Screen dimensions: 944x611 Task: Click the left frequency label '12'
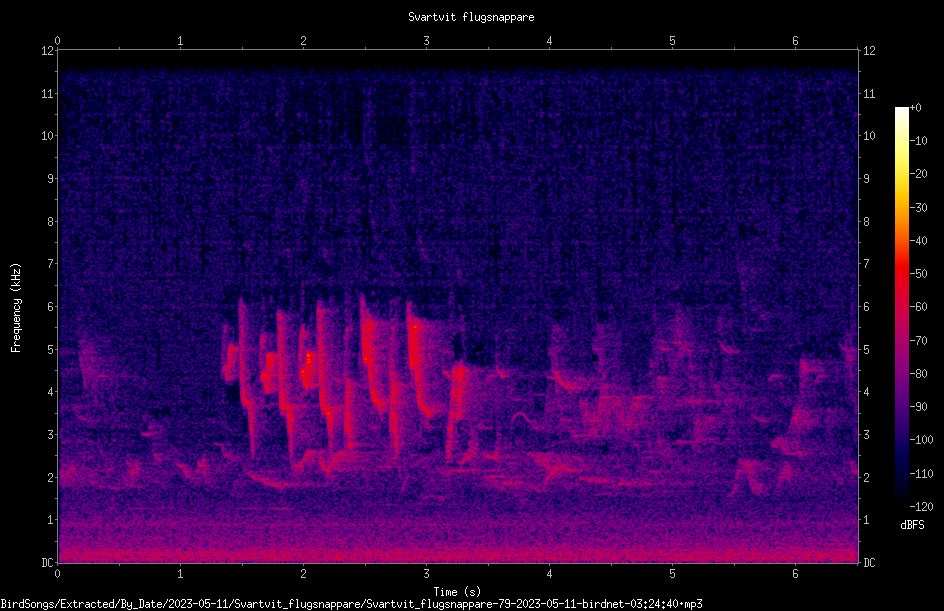pyautogui.click(x=48, y=51)
